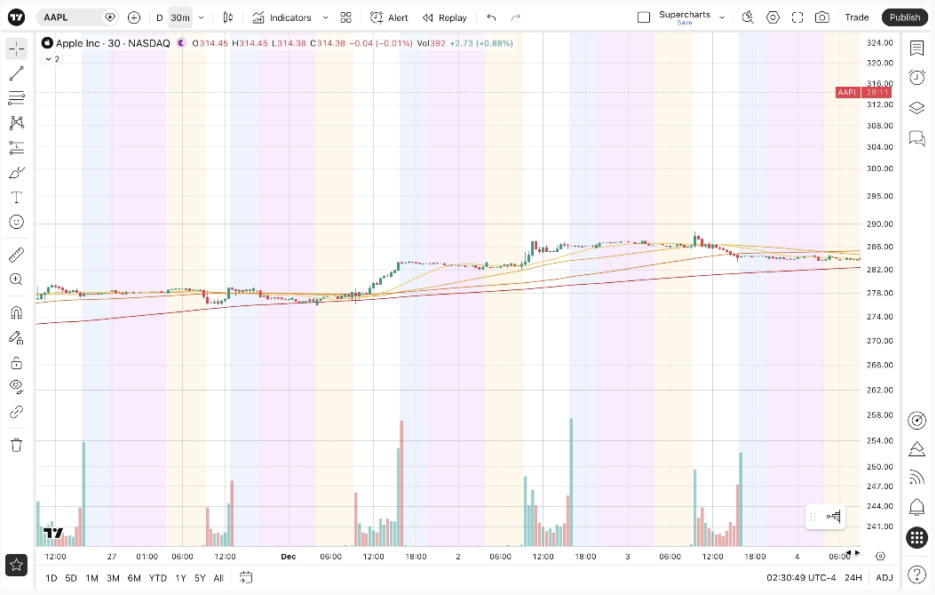Publish the chart idea
This screenshot has width=935, height=595.
click(x=905, y=17)
